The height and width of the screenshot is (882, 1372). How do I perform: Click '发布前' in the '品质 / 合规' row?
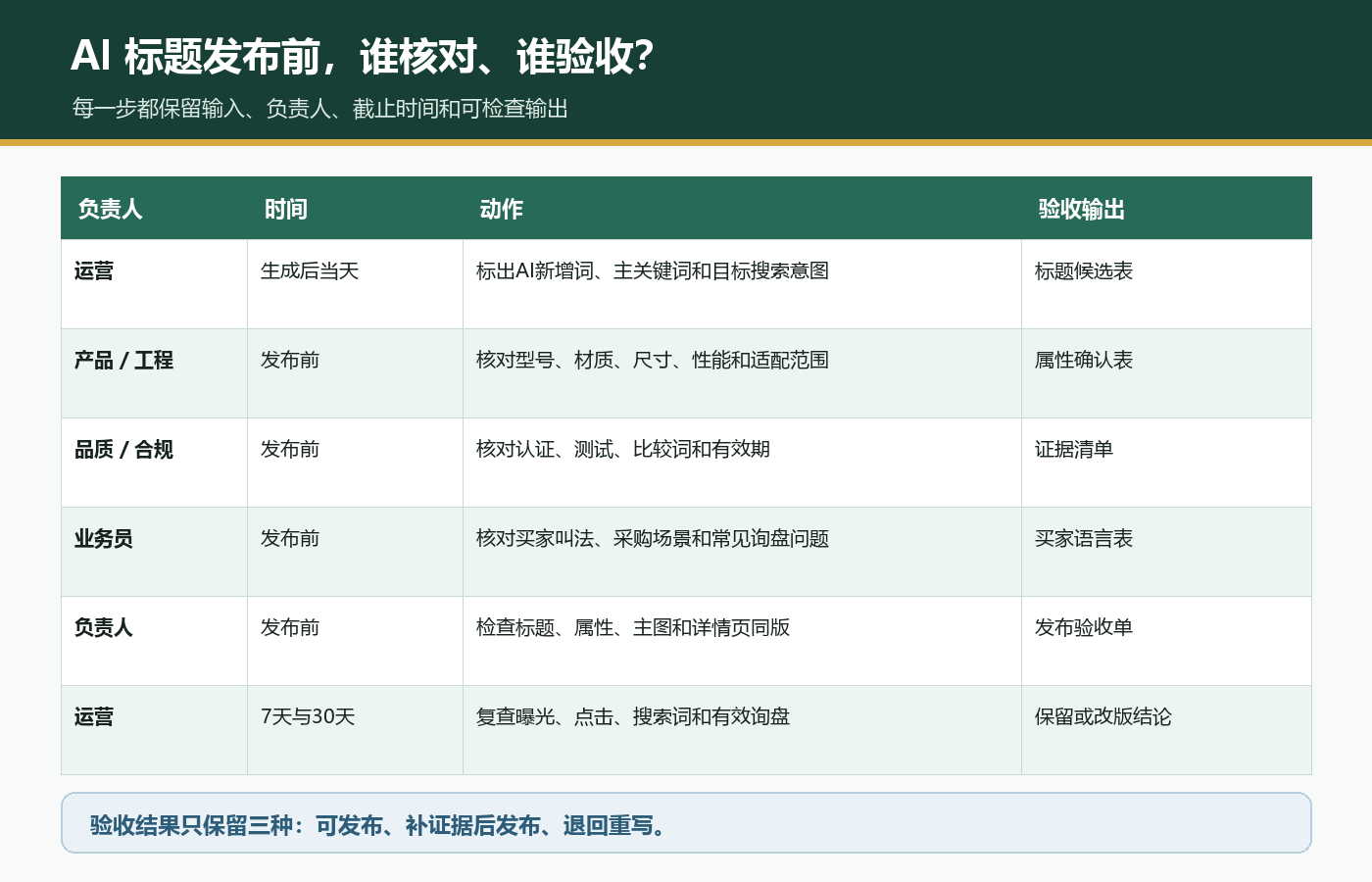(355, 463)
